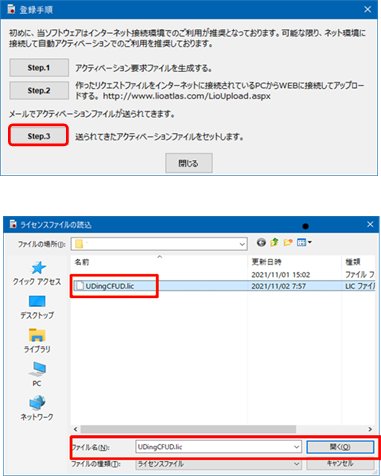The image size is (381, 476).
Task: Close the 登録手順 dialog window
Action: coord(367,9)
